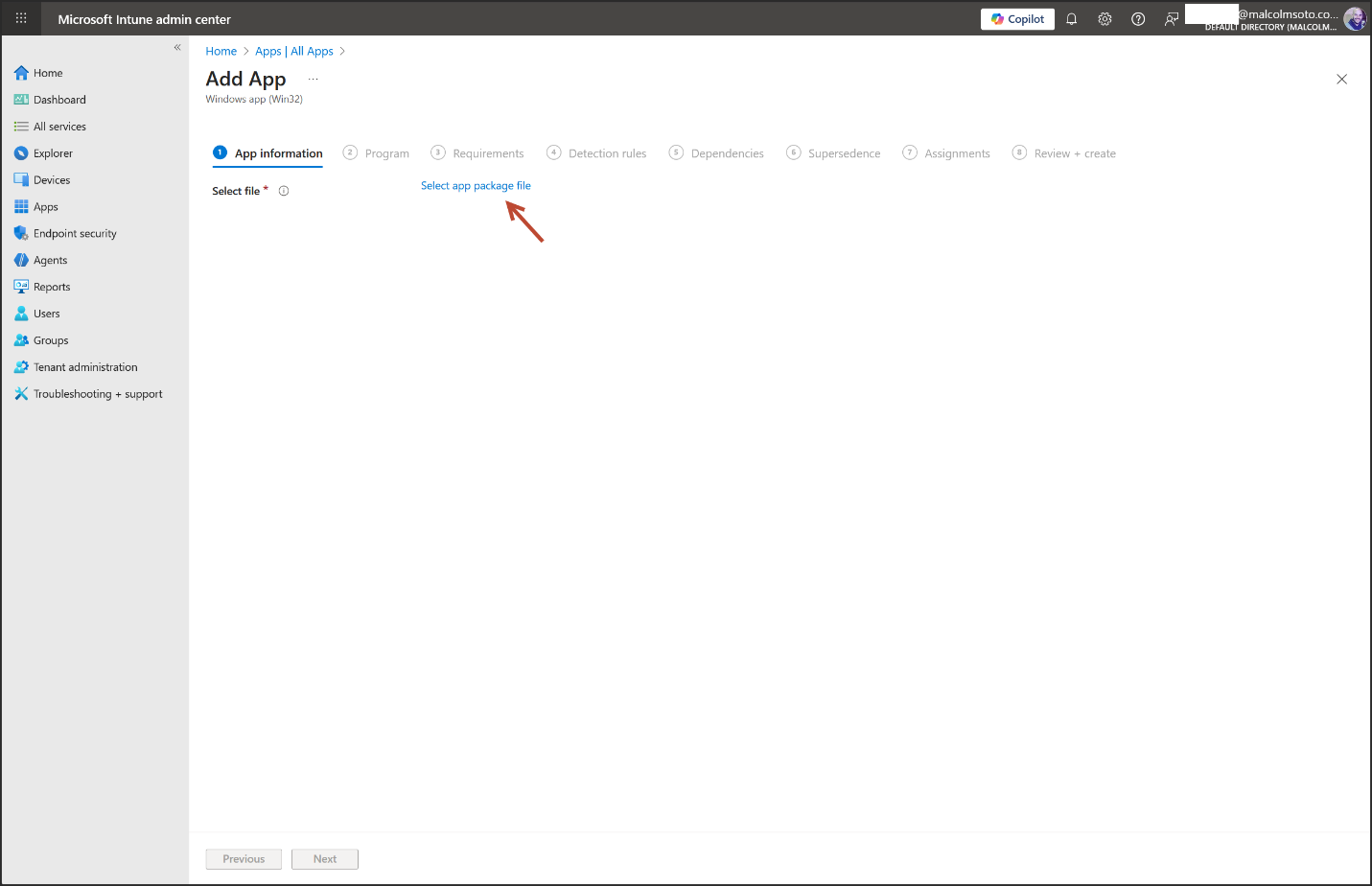The height and width of the screenshot is (886, 1372).
Task: Collapse the left navigation sidebar
Action: 177,47
